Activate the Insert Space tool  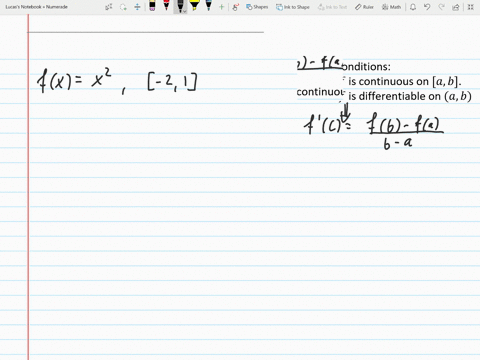137,7
